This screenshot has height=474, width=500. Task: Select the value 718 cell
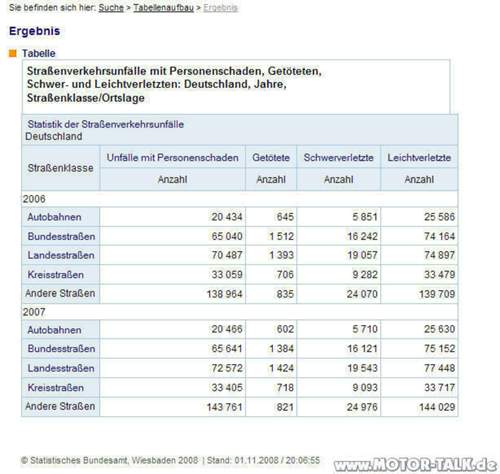(x=271, y=388)
